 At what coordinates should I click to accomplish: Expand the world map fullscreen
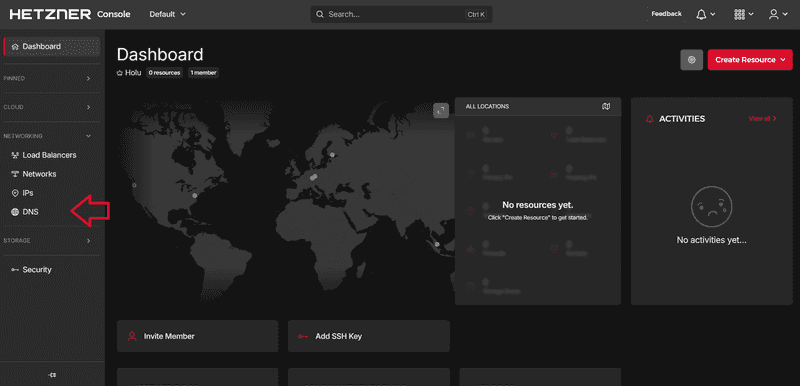pyautogui.click(x=441, y=110)
